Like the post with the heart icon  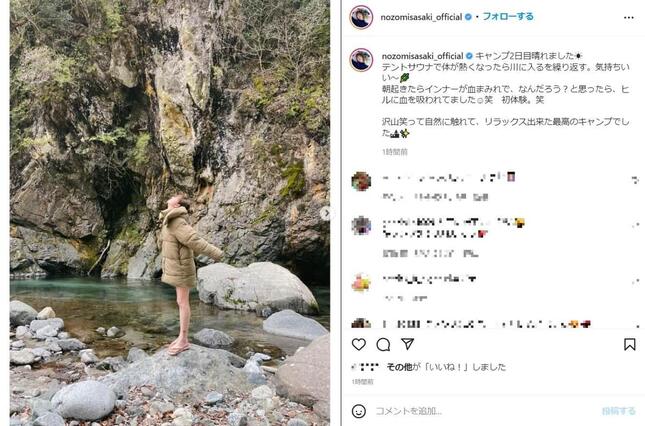[x=359, y=345]
